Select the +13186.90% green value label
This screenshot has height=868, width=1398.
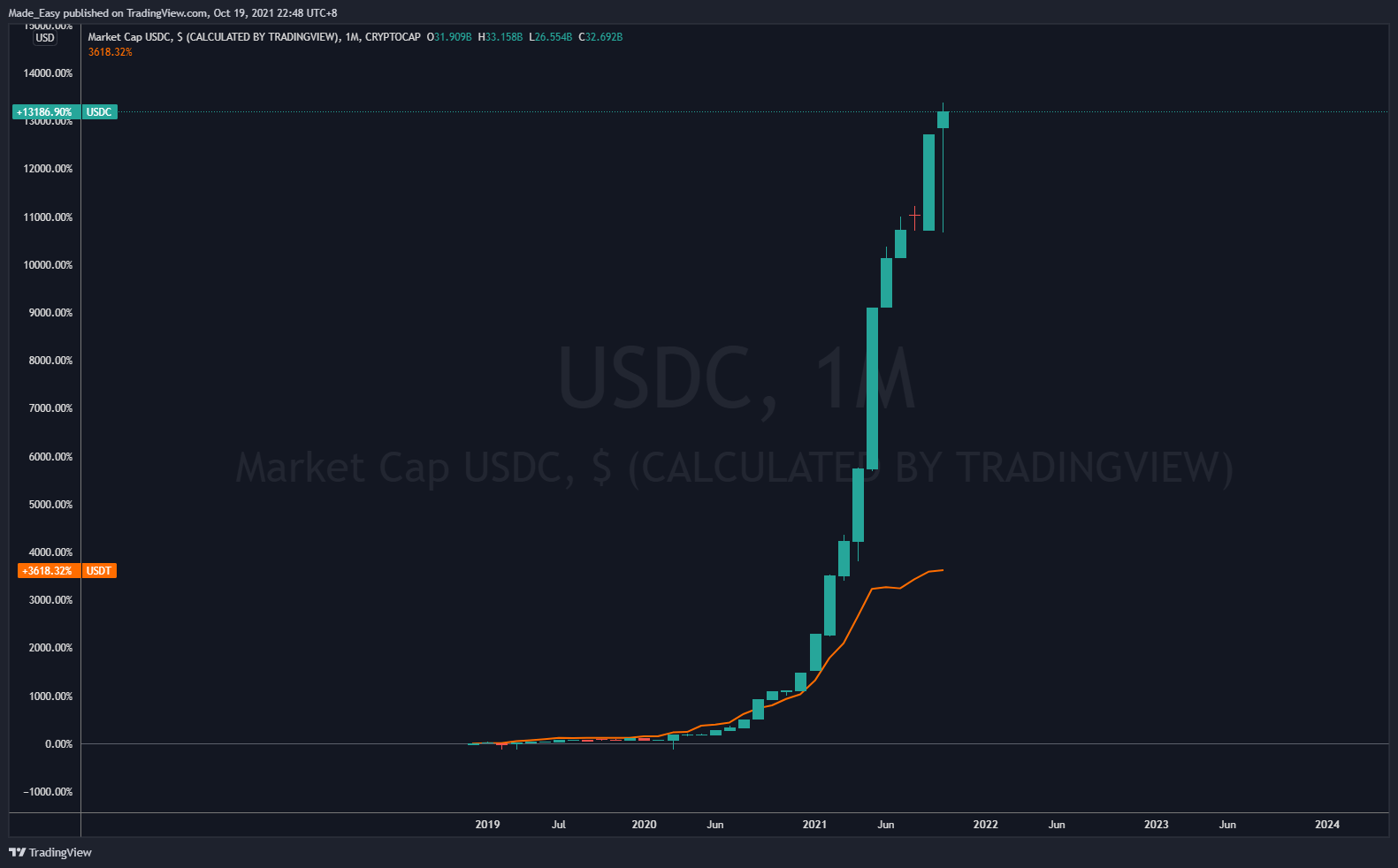click(45, 112)
